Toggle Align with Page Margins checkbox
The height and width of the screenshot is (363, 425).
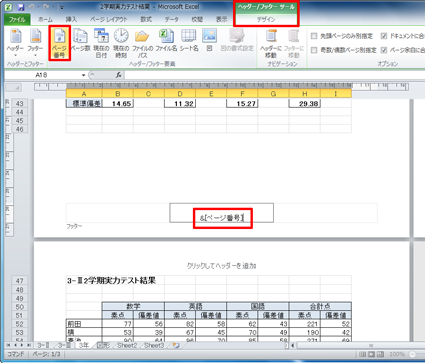point(384,50)
